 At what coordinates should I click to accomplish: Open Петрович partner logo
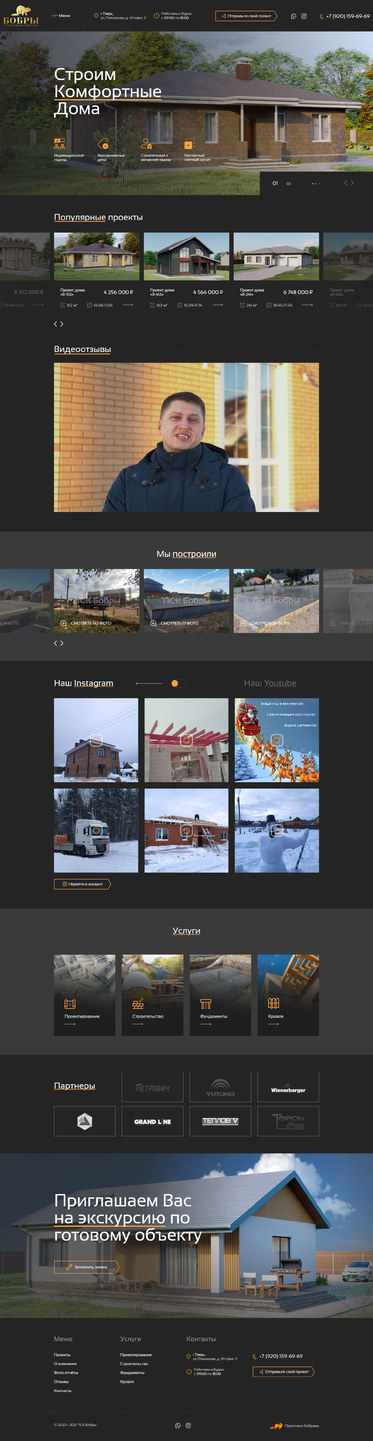click(152, 1087)
